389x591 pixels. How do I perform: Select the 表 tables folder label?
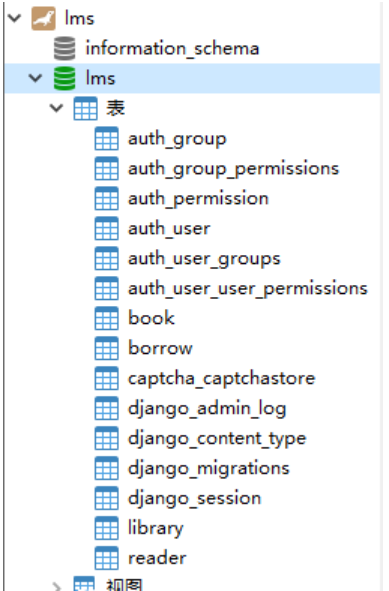click(x=115, y=108)
